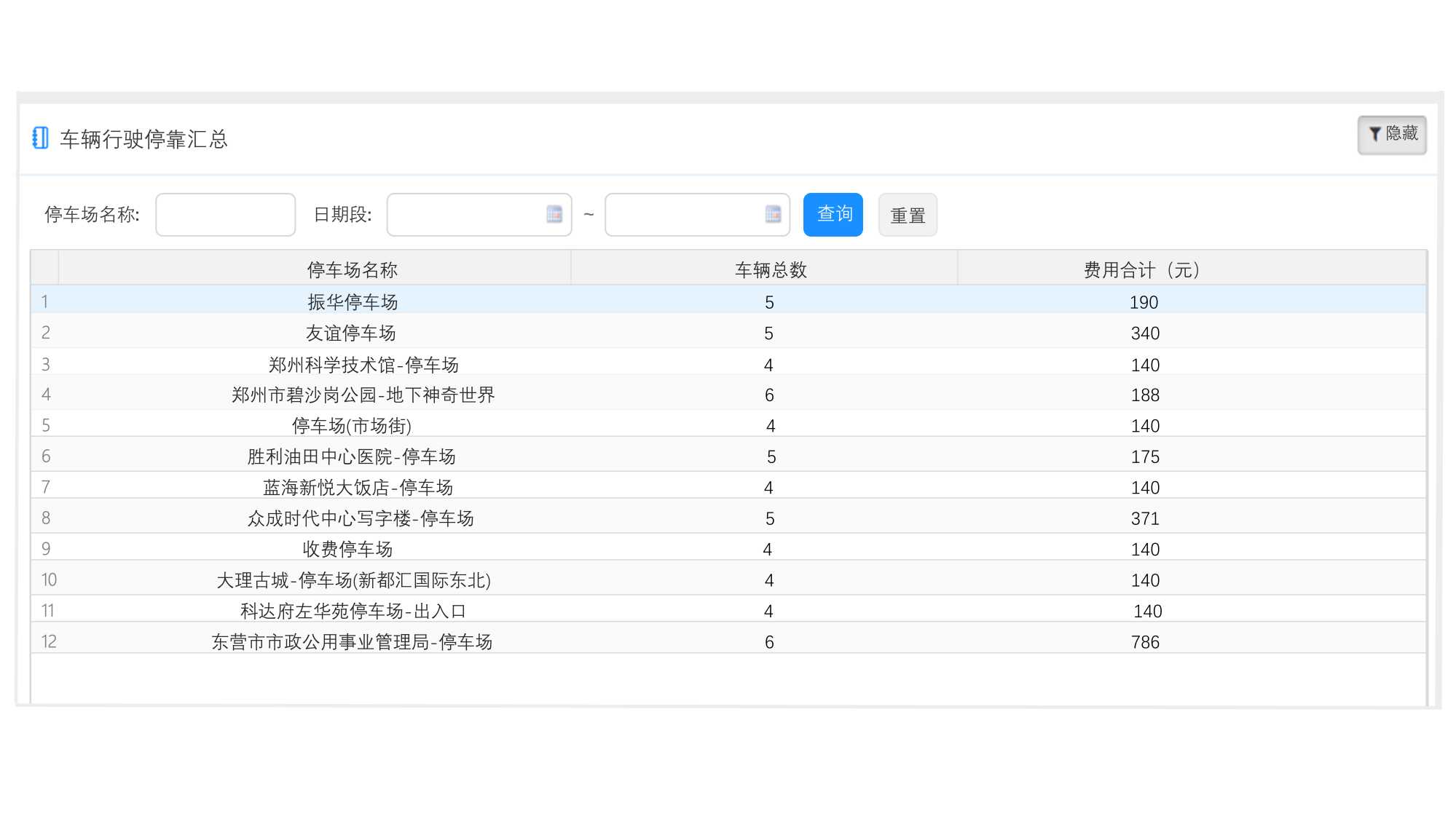Select the 友谊停车场 row

point(350,333)
